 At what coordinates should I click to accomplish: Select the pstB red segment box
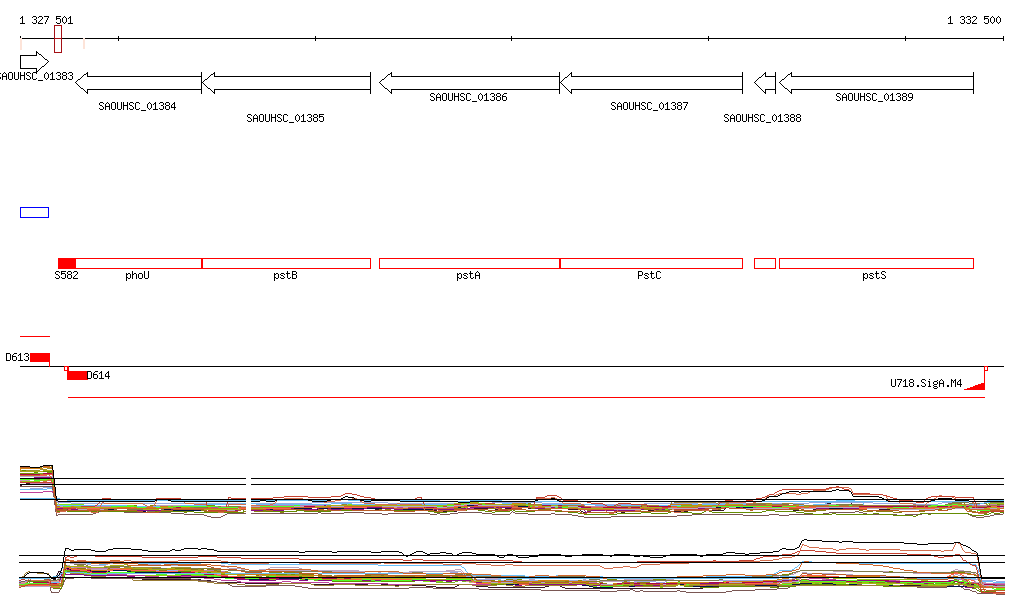[287, 264]
